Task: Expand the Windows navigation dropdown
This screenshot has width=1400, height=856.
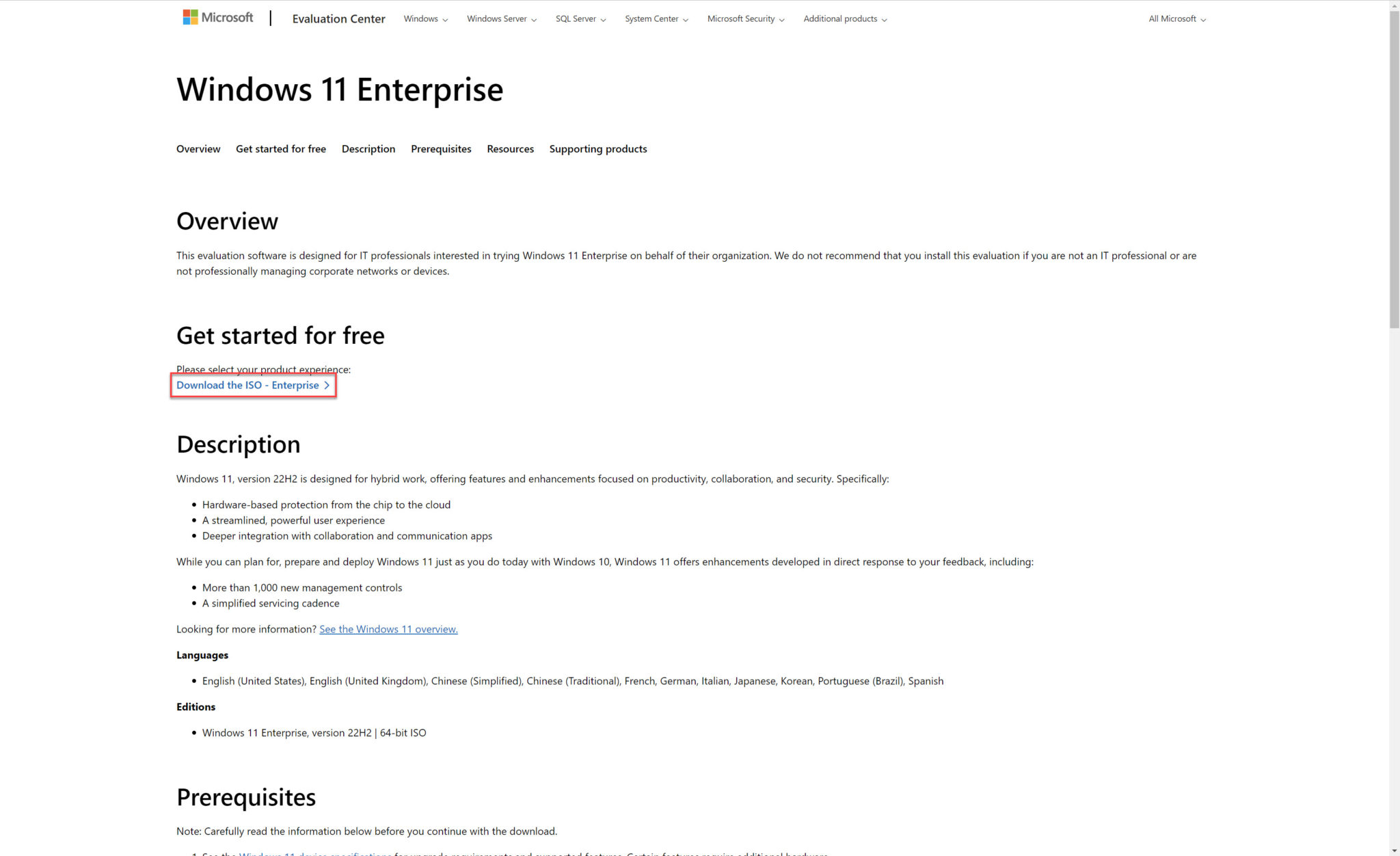Action: pos(425,18)
